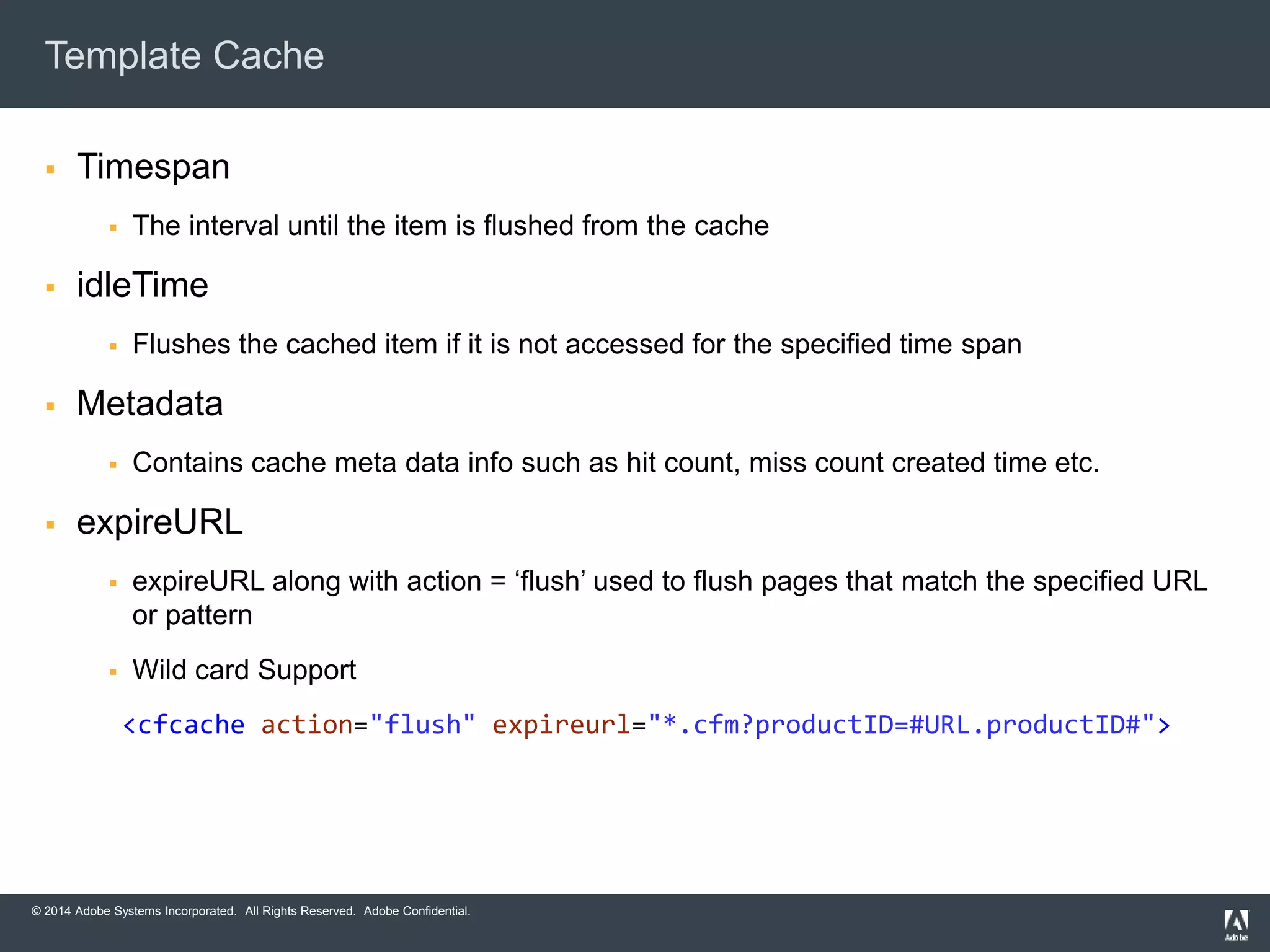Screen dimensions: 1270x952
Task: Click the 'expireURL' bullet heading
Action: 160,522
